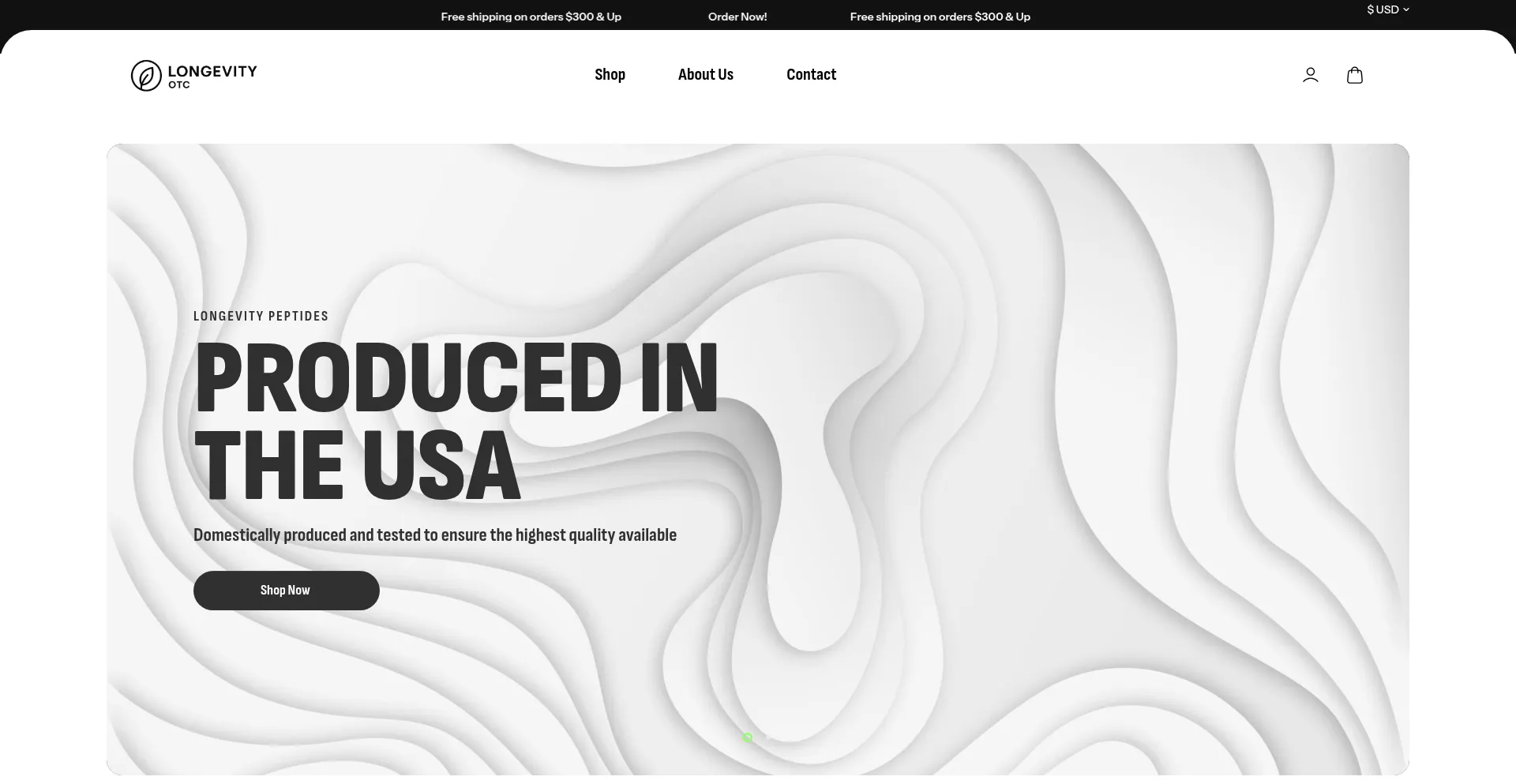Open the account login icon
The height and width of the screenshot is (784, 1516).
[x=1310, y=75]
